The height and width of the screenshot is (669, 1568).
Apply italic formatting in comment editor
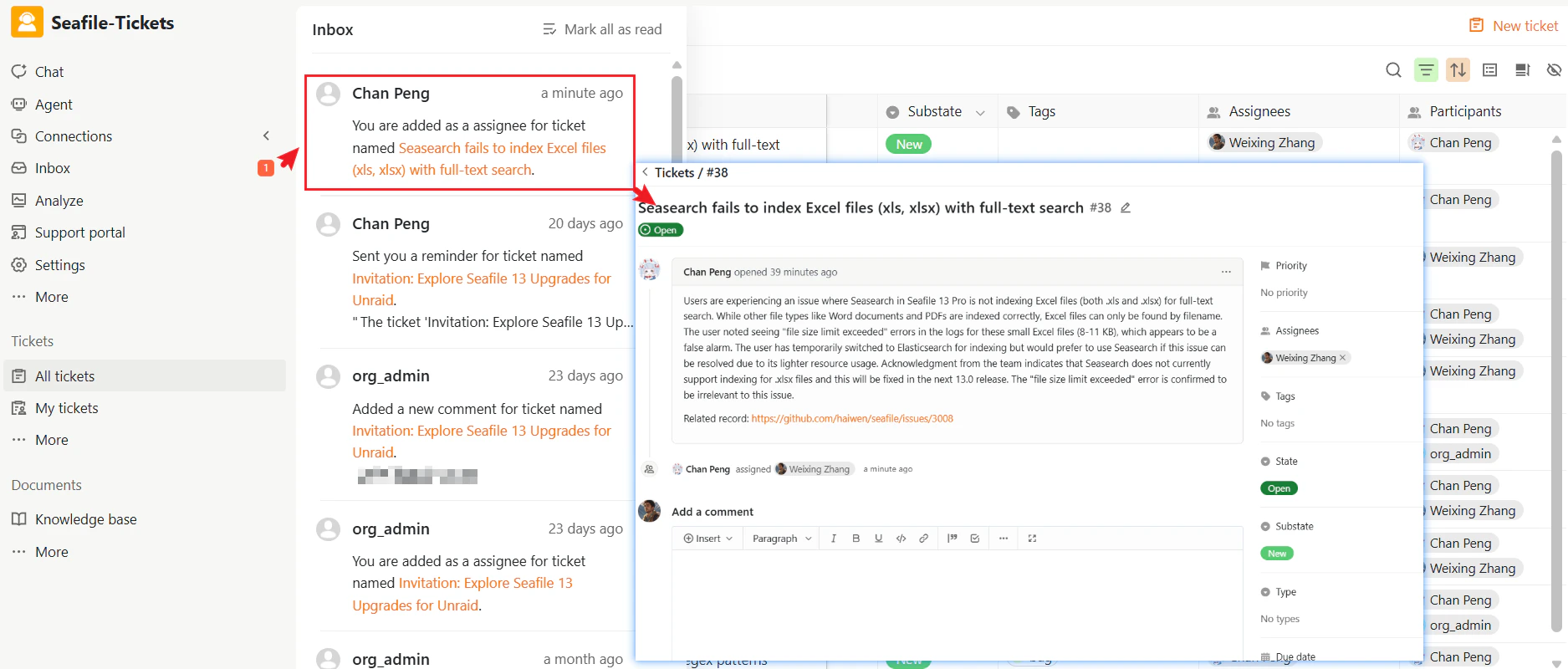coord(833,539)
